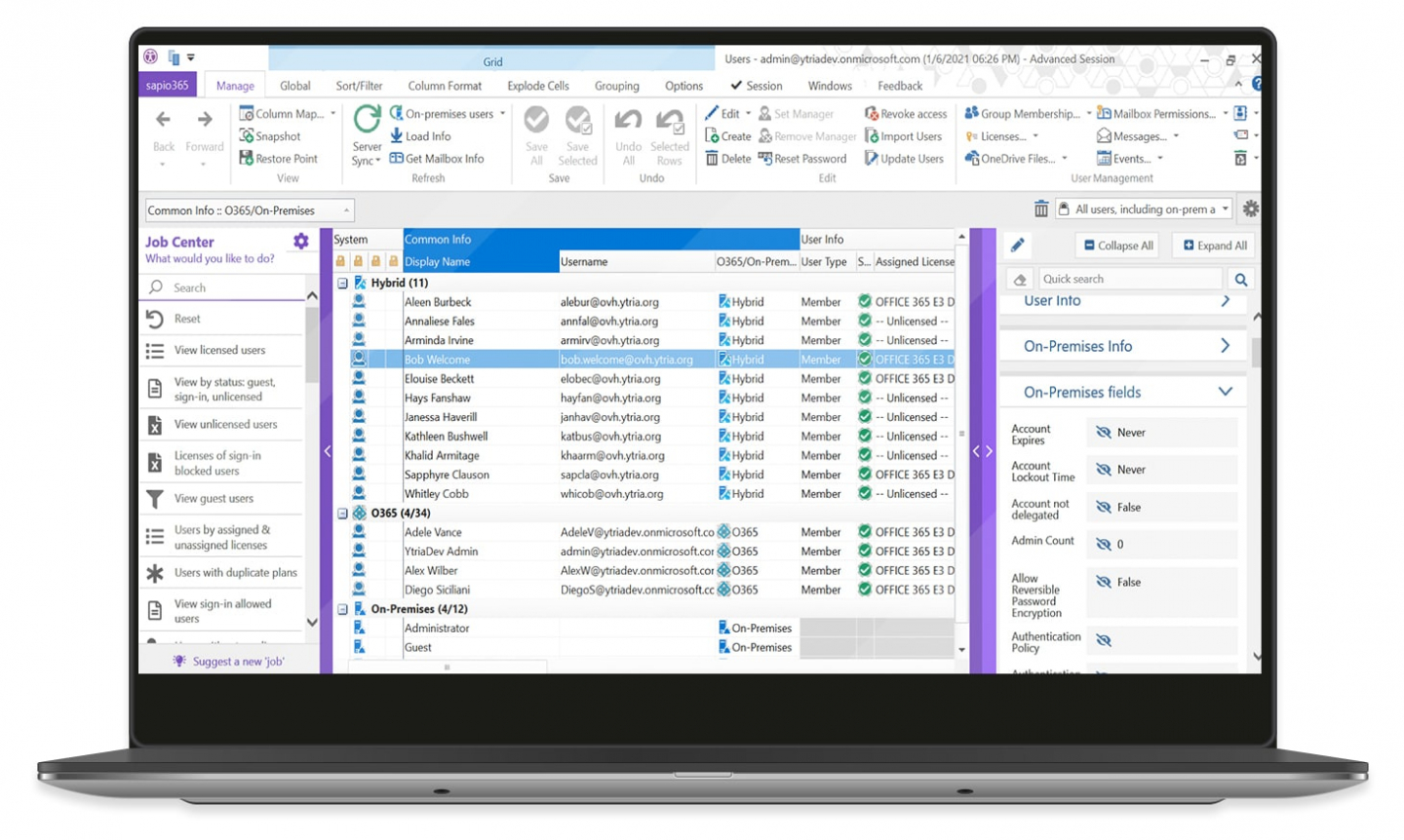
Task: Toggle visibility eye for Account Lockout Time
Action: point(1104,470)
